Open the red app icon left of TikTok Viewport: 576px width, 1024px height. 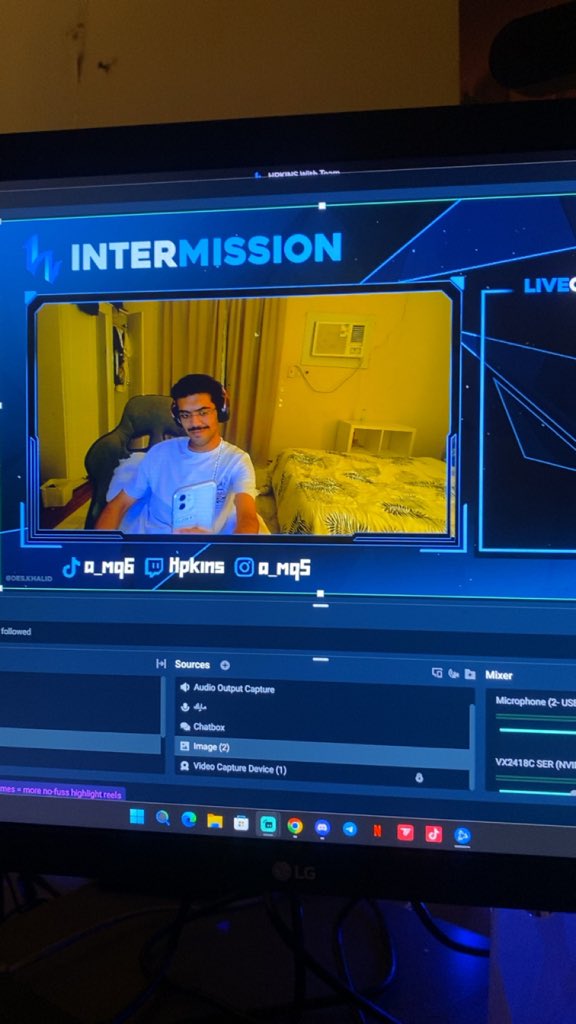[405, 832]
